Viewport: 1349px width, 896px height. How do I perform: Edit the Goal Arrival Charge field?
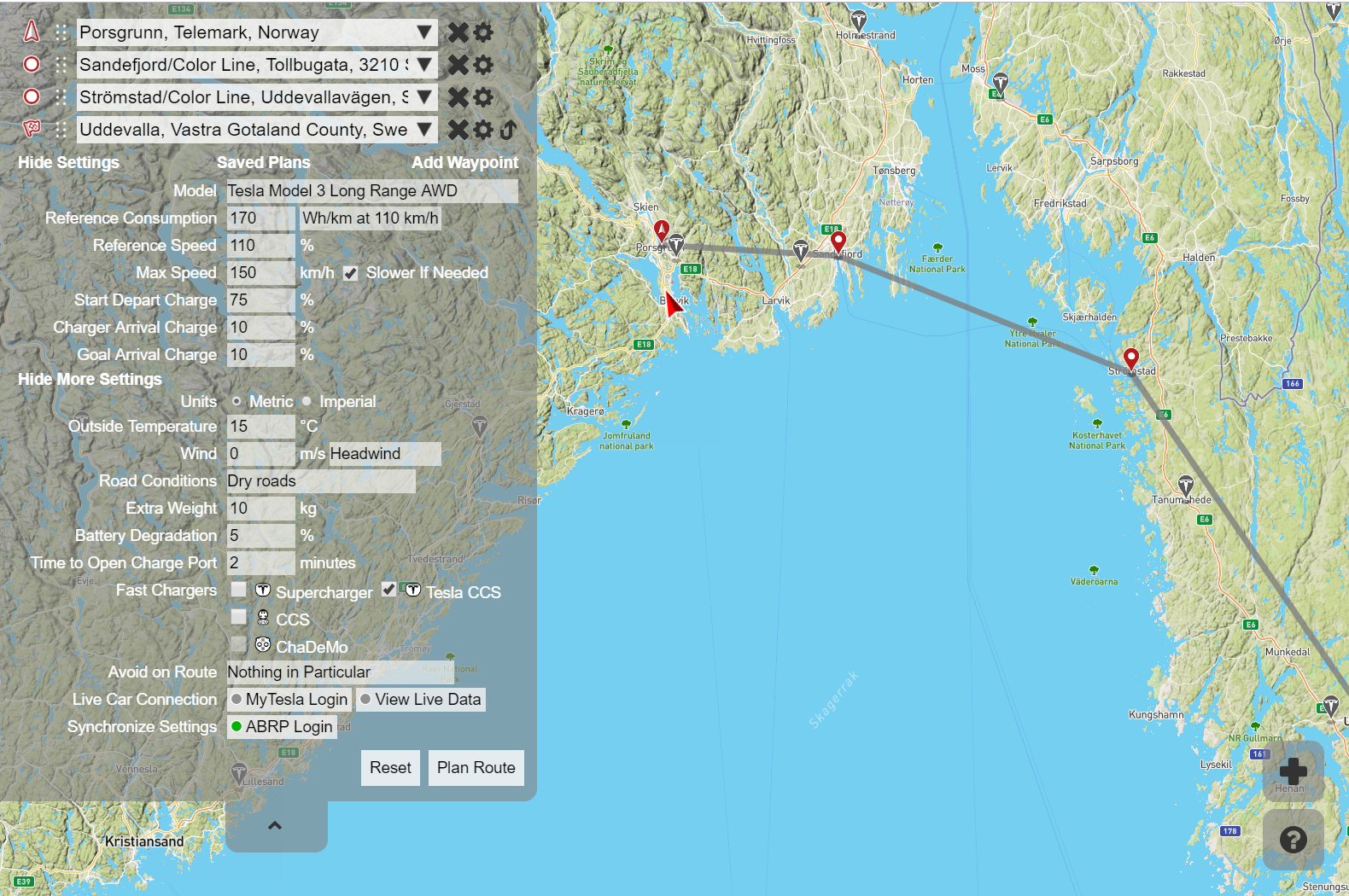(260, 355)
